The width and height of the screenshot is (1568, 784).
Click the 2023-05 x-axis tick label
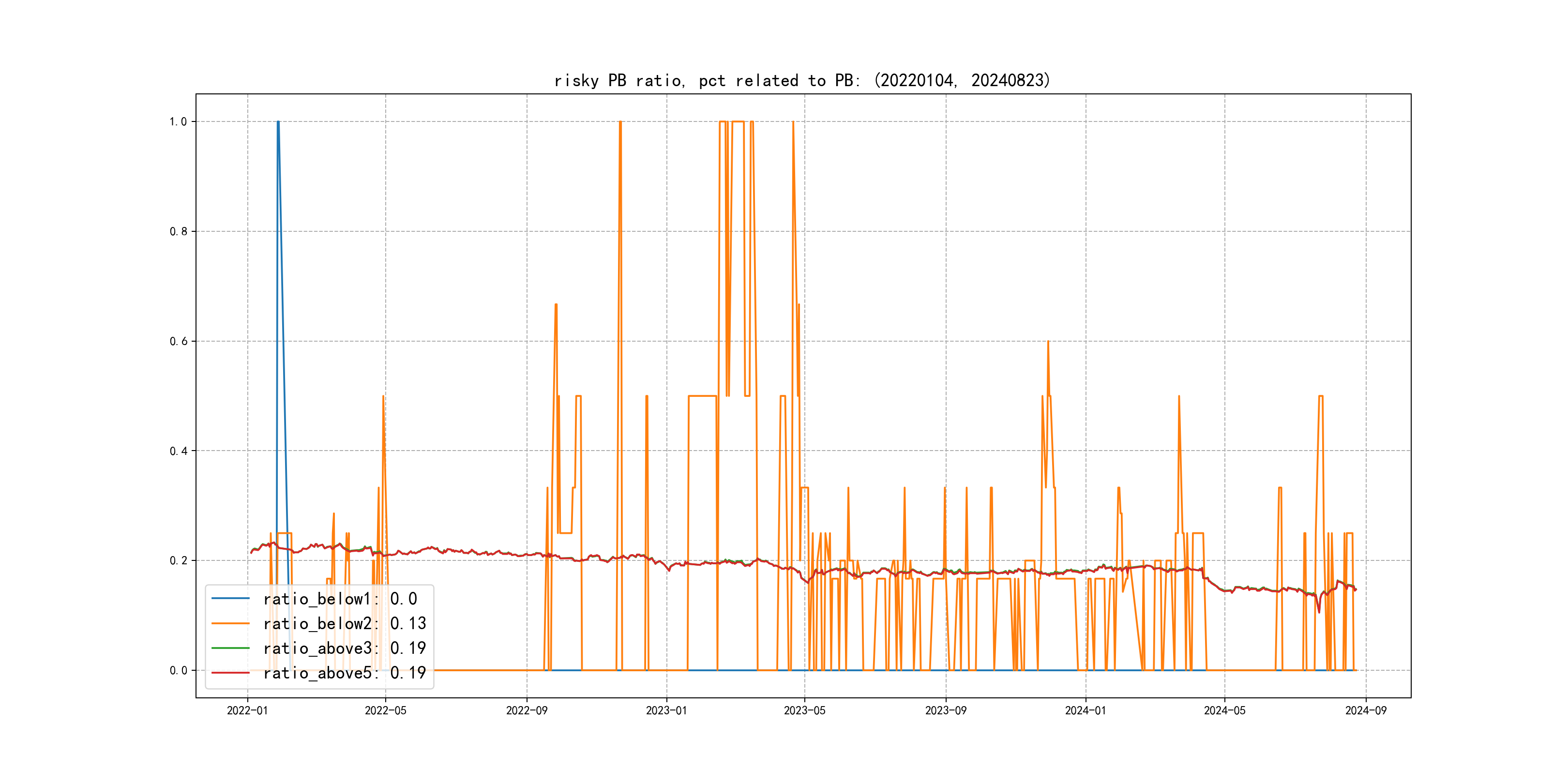pyautogui.click(x=805, y=710)
